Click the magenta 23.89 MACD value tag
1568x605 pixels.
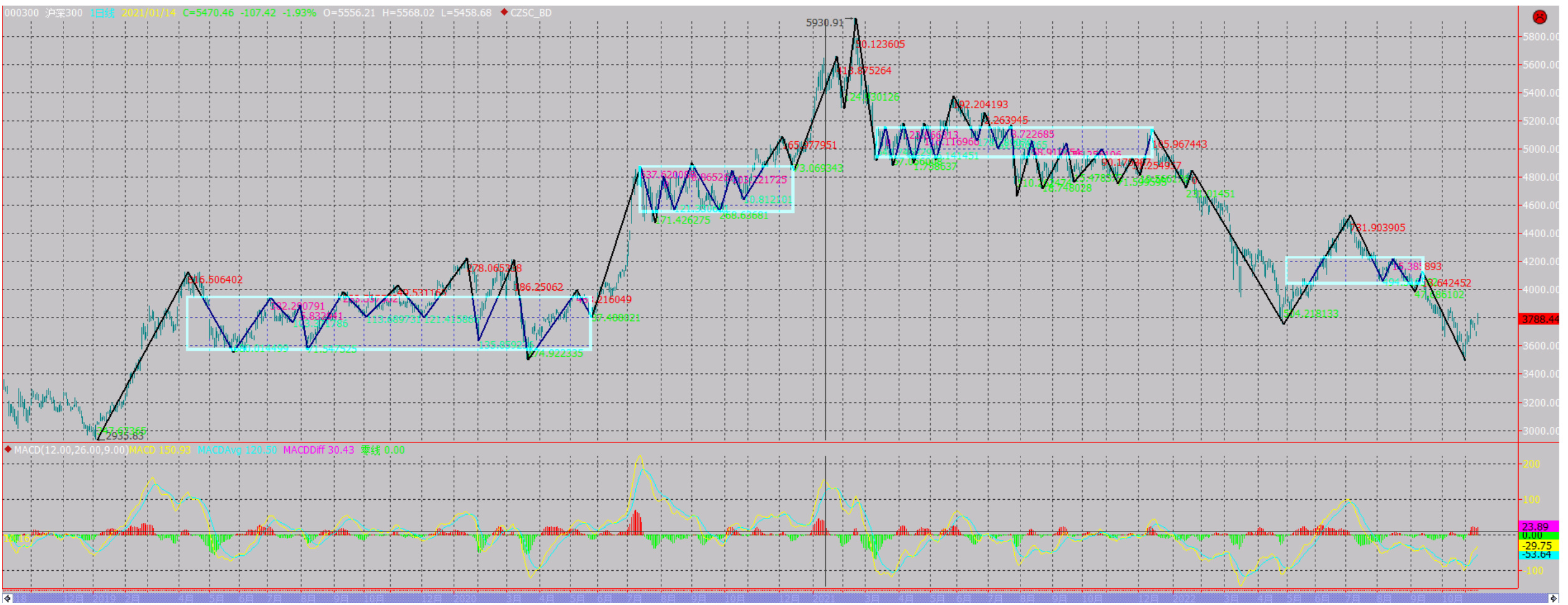pos(1536,527)
